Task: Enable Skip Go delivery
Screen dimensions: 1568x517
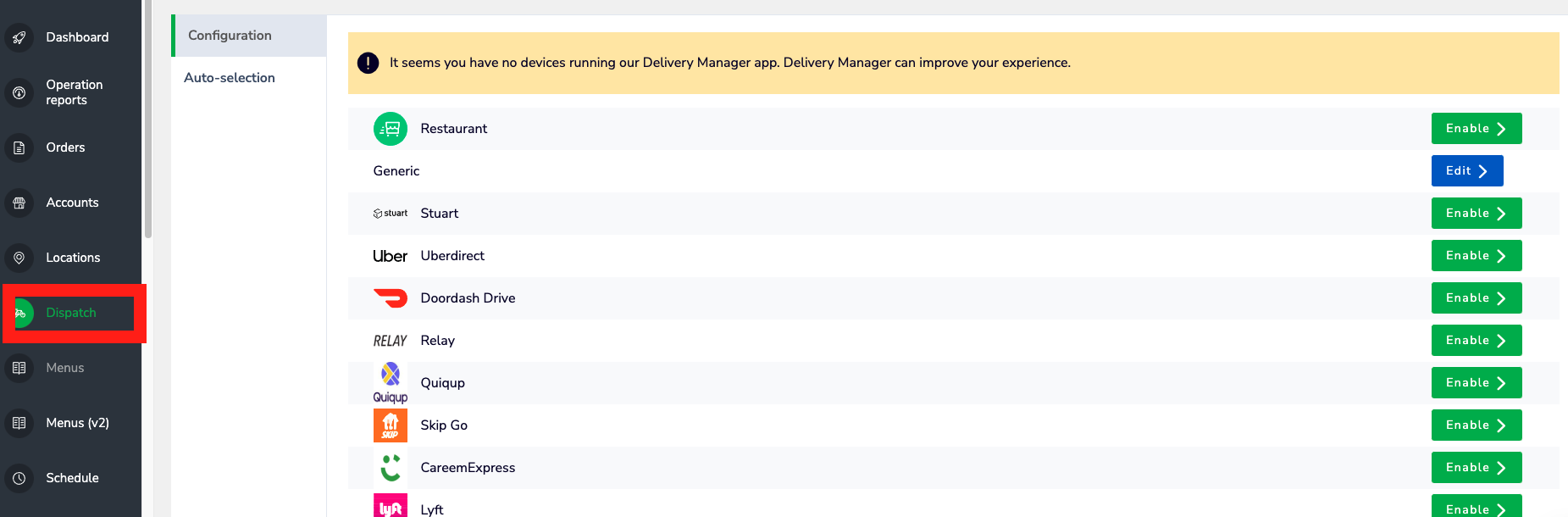Action: [1477, 425]
